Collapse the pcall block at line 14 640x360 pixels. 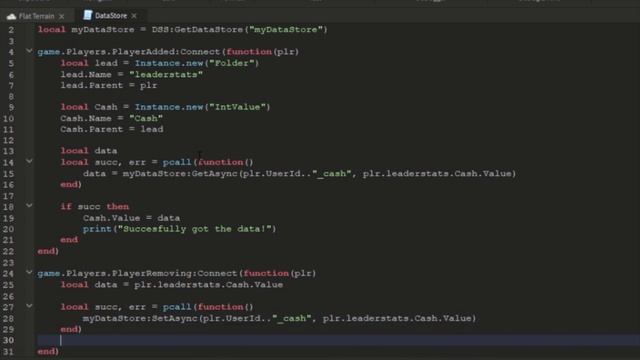[x=29, y=161]
